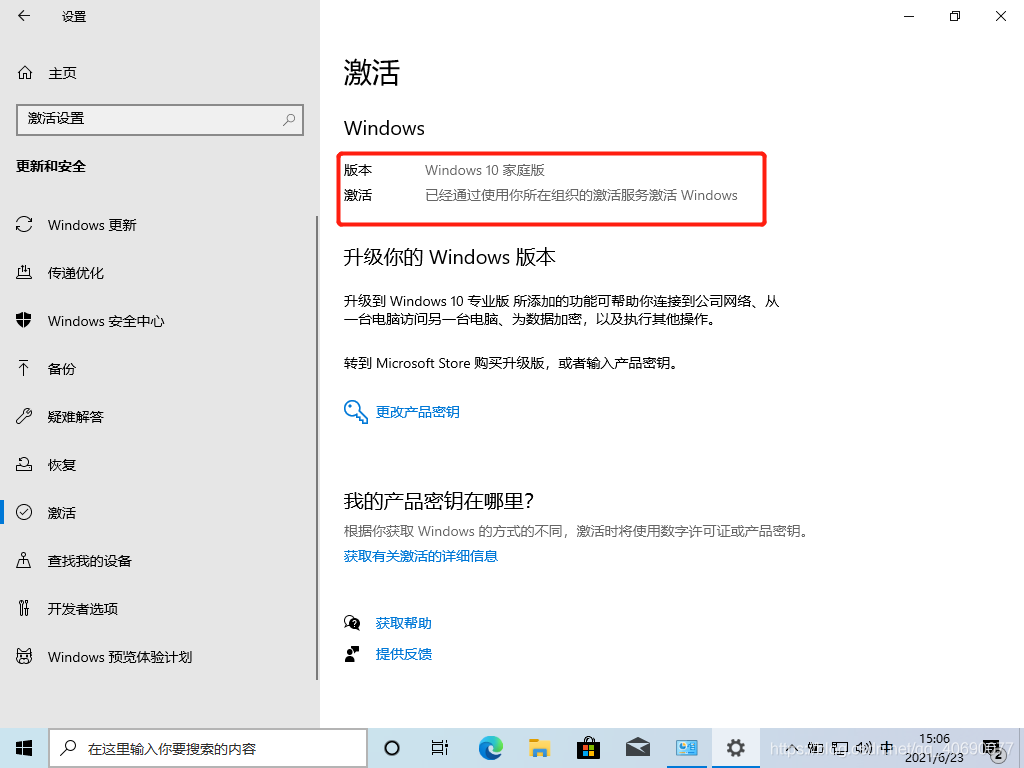Click the volume speaker icon in the tray
The height and width of the screenshot is (768, 1024).
[x=863, y=748]
